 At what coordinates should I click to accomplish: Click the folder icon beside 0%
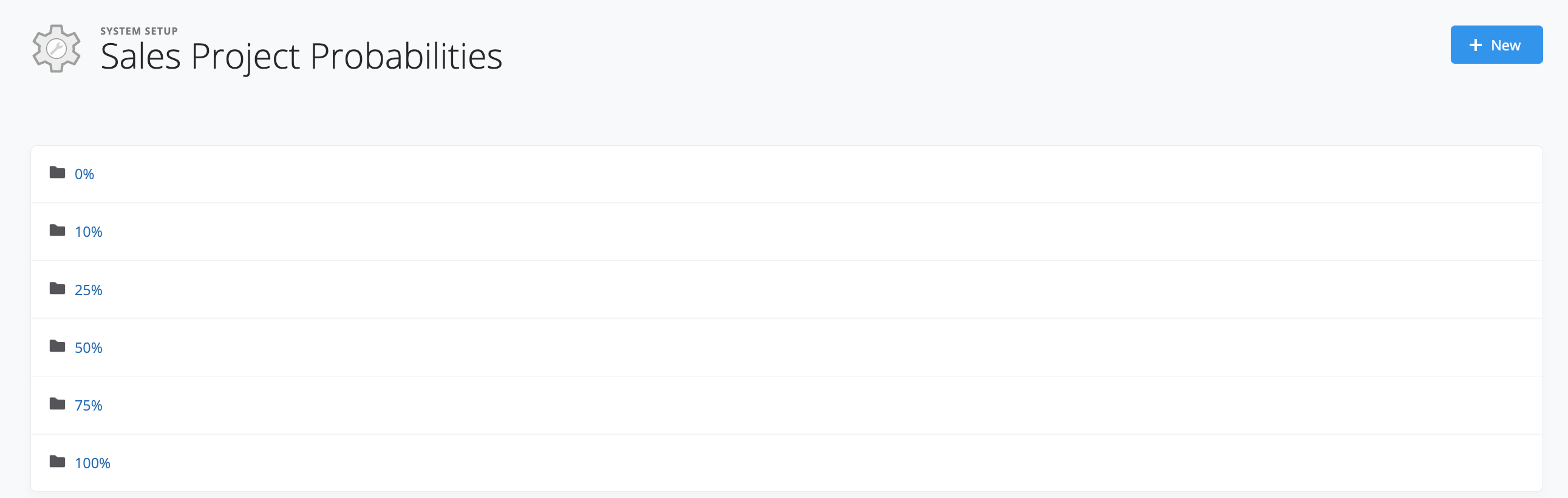(57, 173)
